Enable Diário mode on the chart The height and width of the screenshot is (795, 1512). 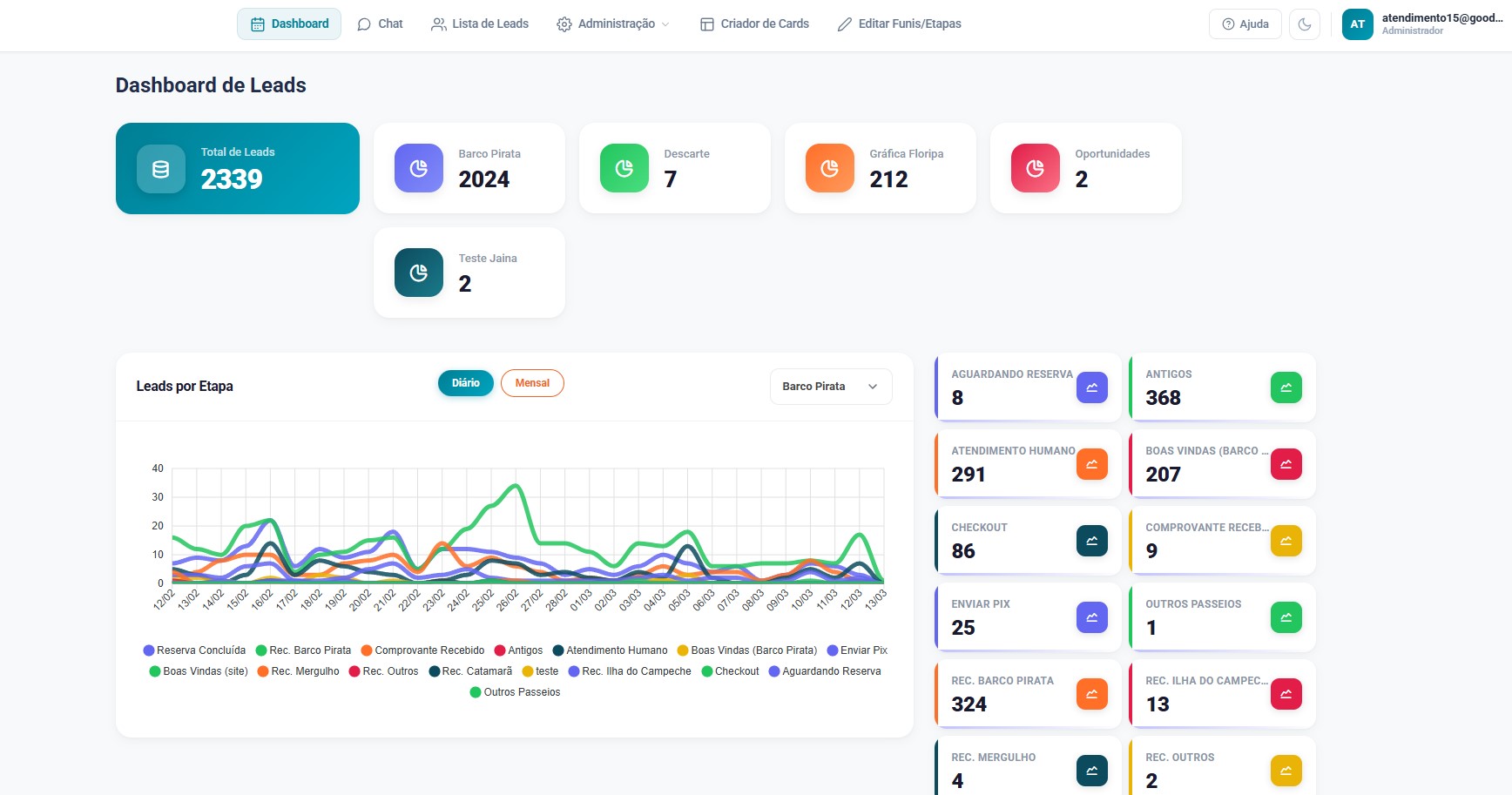tap(465, 382)
